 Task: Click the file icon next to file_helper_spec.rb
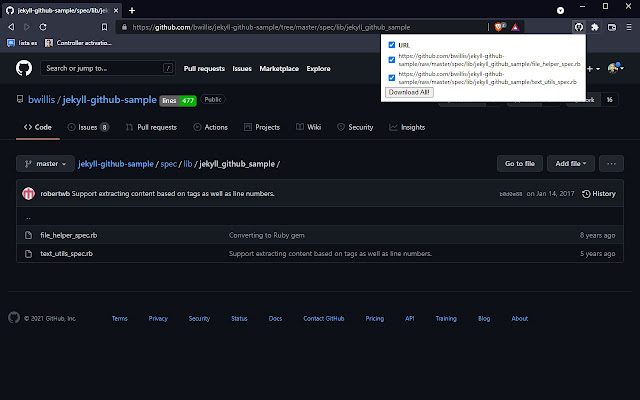(x=28, y=235)
